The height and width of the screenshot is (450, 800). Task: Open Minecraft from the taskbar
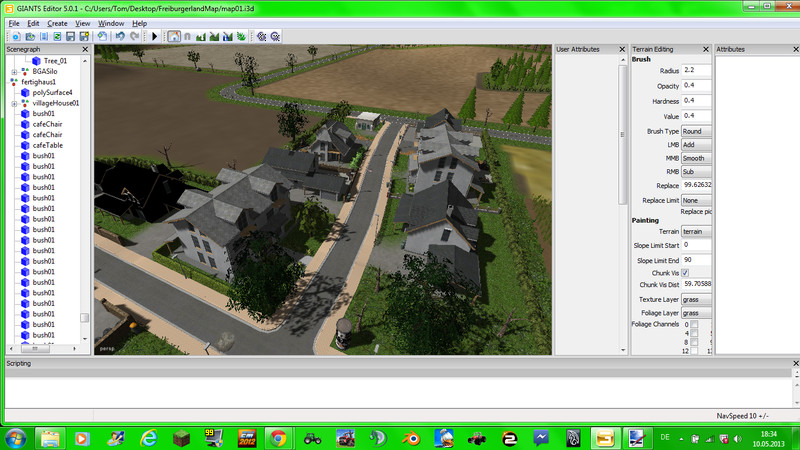[182, 439]
